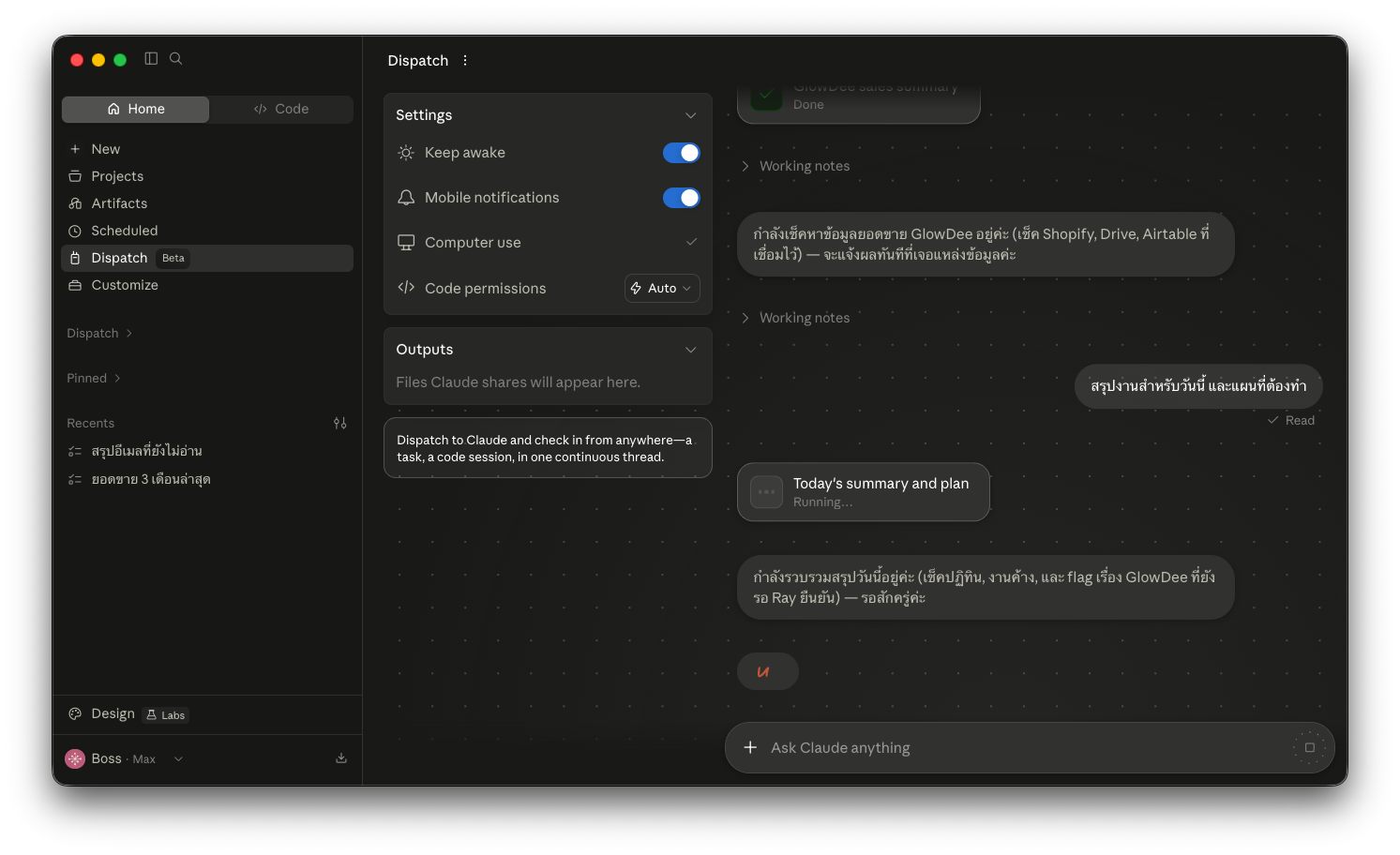
Task: Click the Keep awake sun icon
Action: 406,153
